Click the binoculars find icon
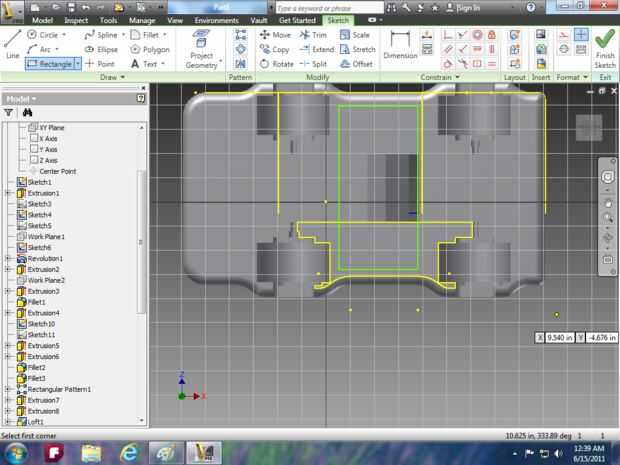Image resolution: width=620 pixels, height=465 pixels. pyautogui.click(x=27, y=113)
